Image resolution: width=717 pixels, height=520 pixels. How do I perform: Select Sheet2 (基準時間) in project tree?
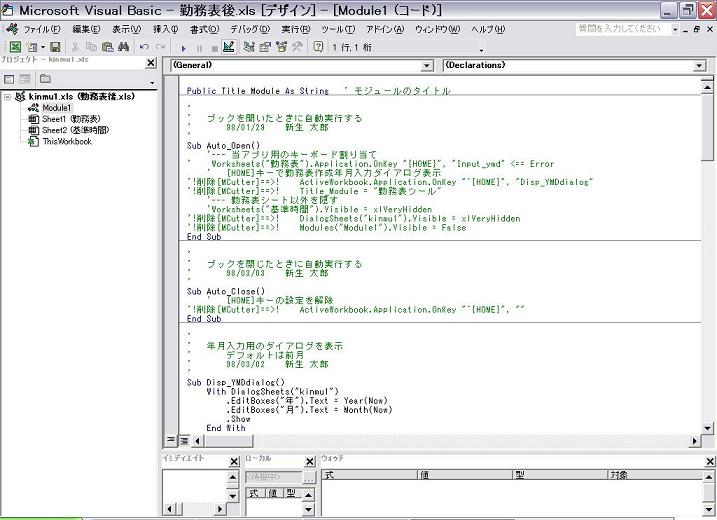tap(75, 130)
